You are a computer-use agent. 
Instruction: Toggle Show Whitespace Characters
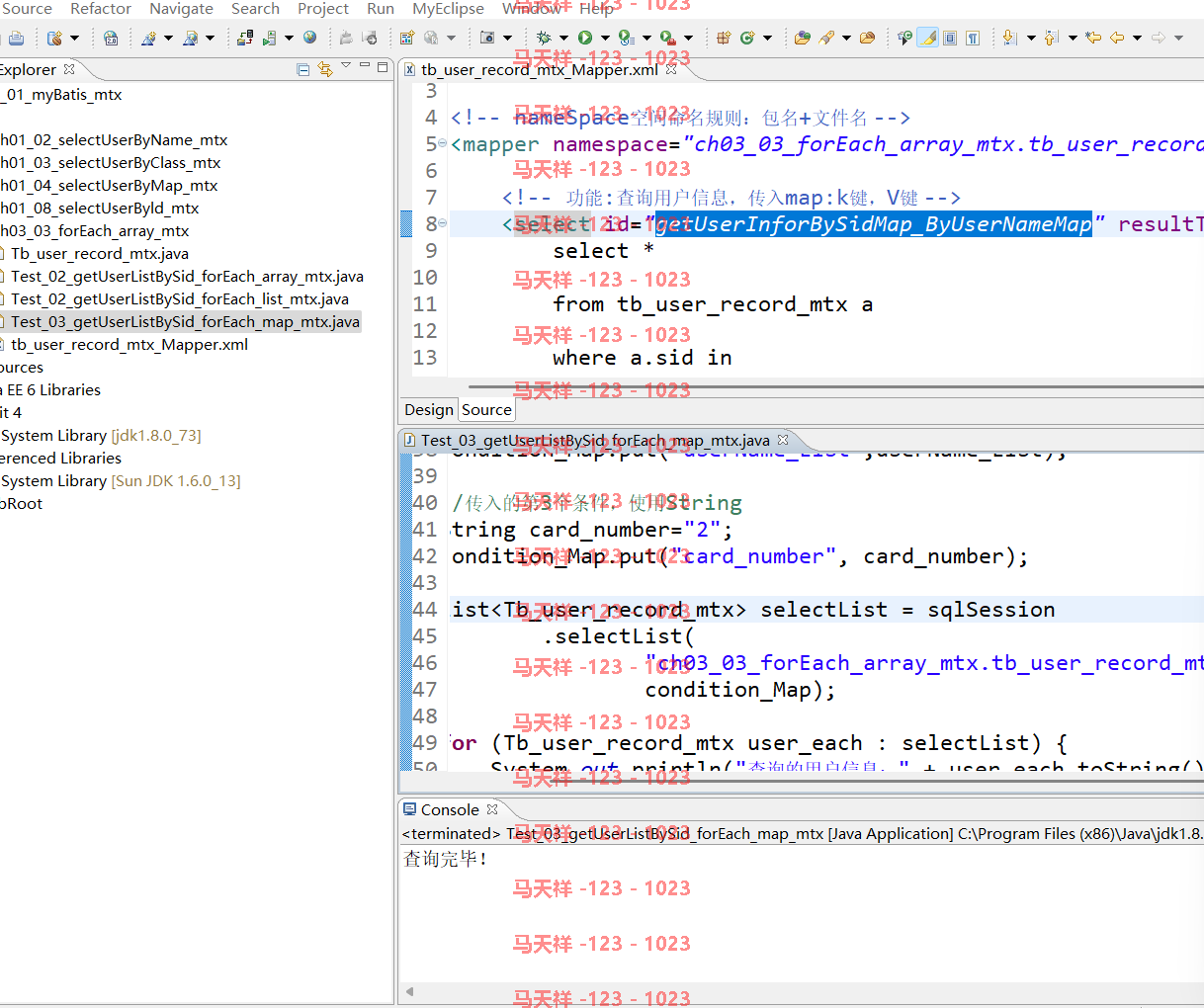click(973, 38)
